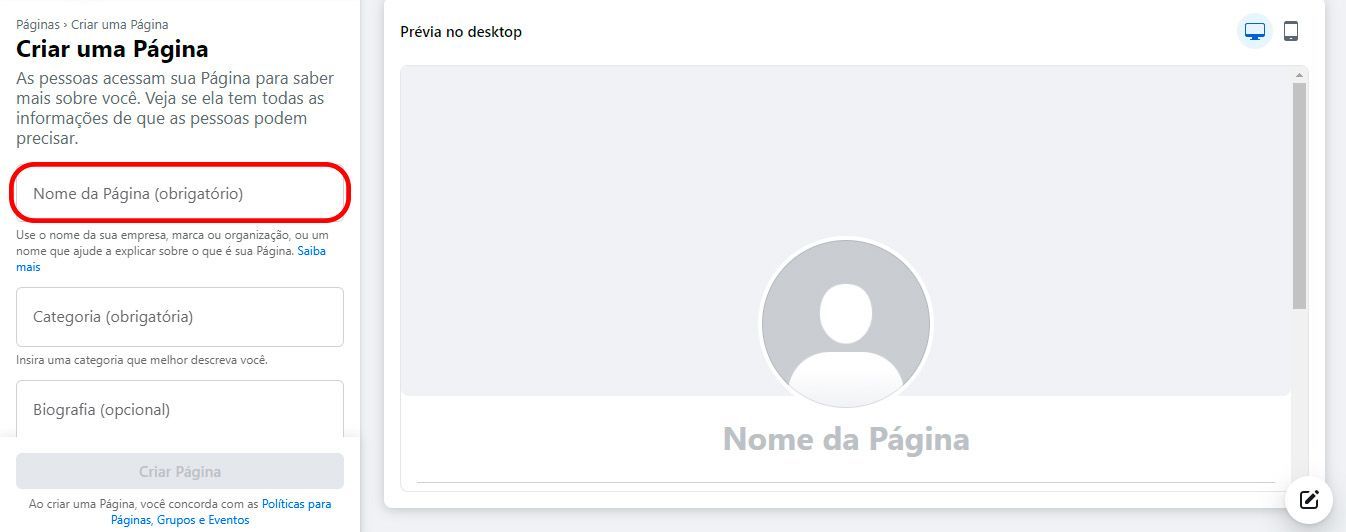
Task: Click the Nome da Página preview title
Action: [x=846, y=439]
